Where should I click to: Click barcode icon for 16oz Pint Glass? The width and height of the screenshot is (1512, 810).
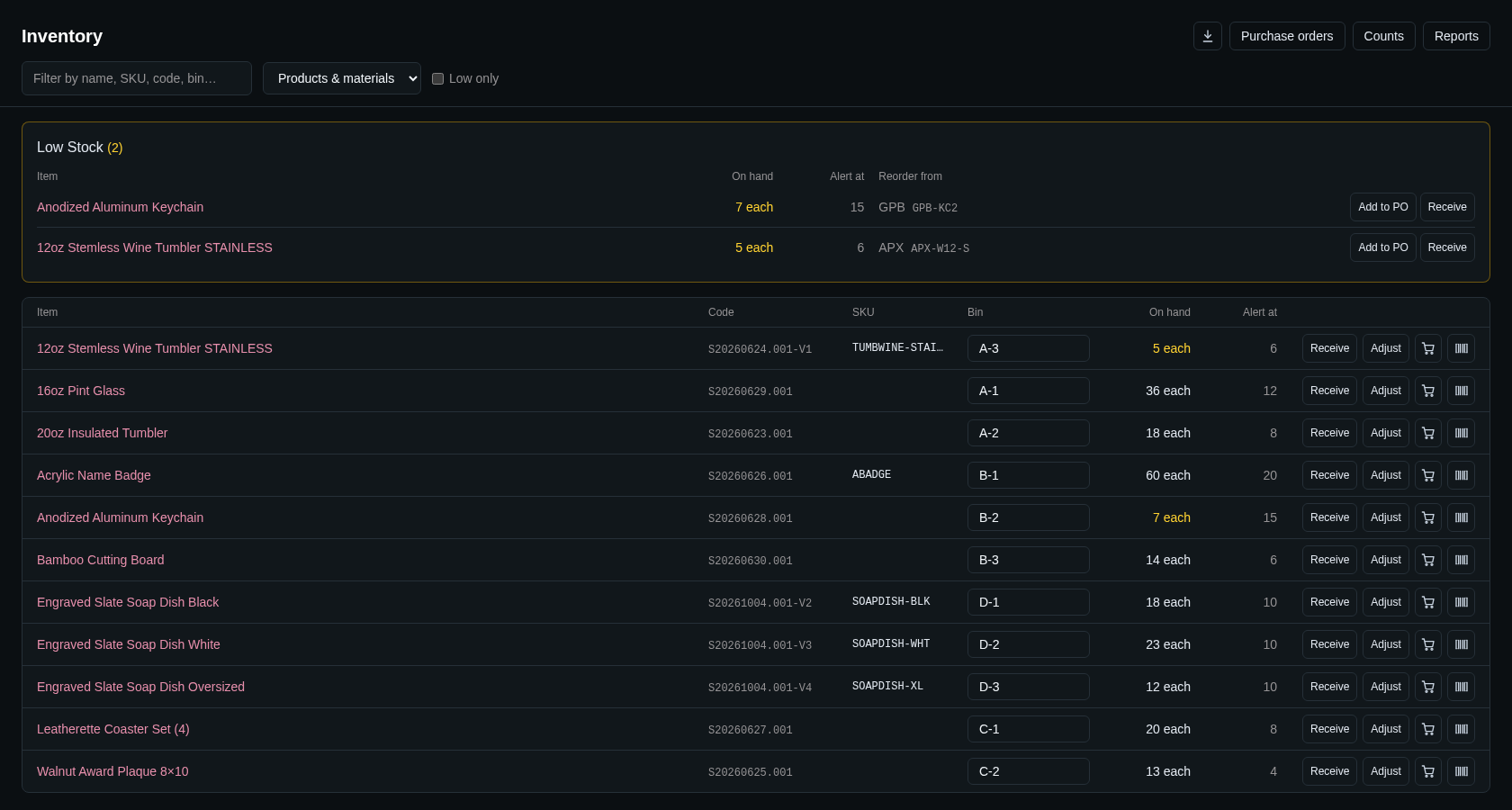point(1462,391)
